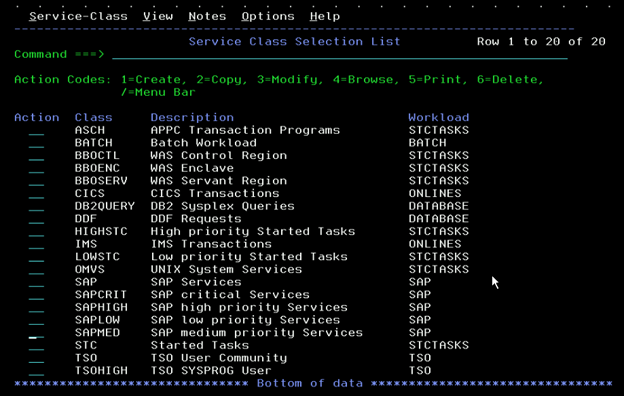The height and width of the screenshot is (396, 624).
Task: Click 'SAP high priority Services' description
Action: click(249, 307)
